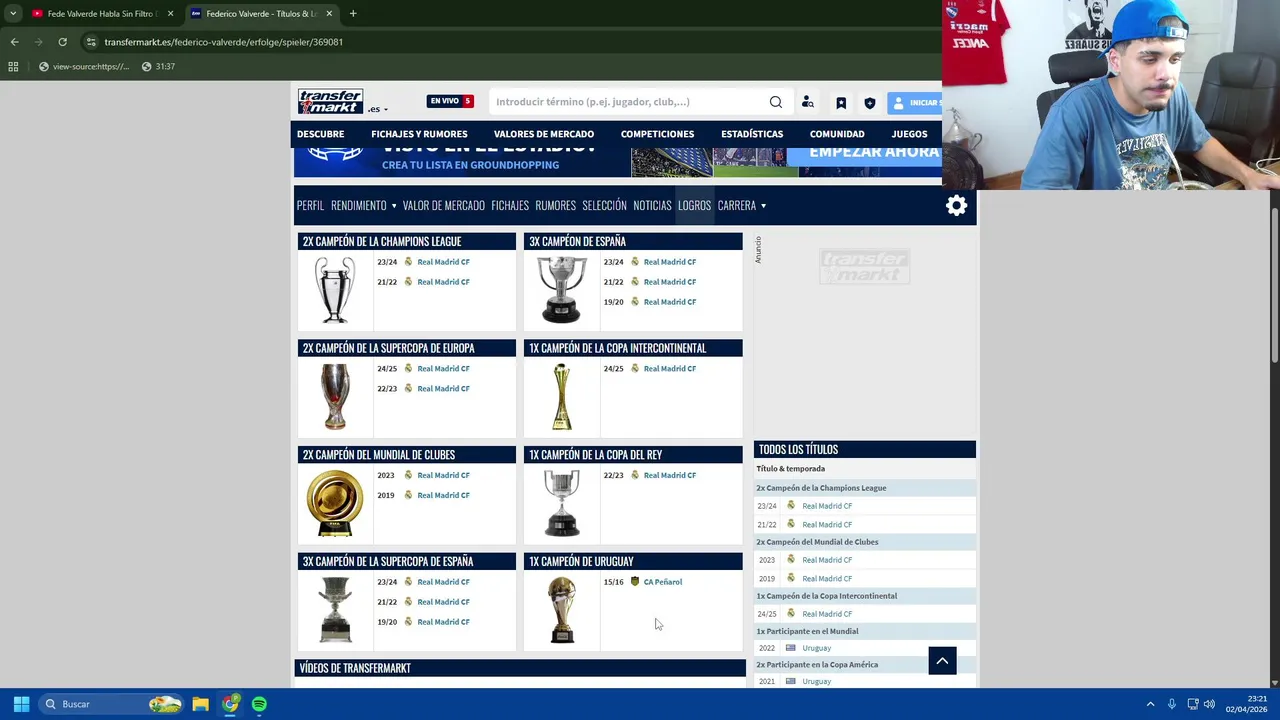Switch to the Rumores tab

(555, 206)
